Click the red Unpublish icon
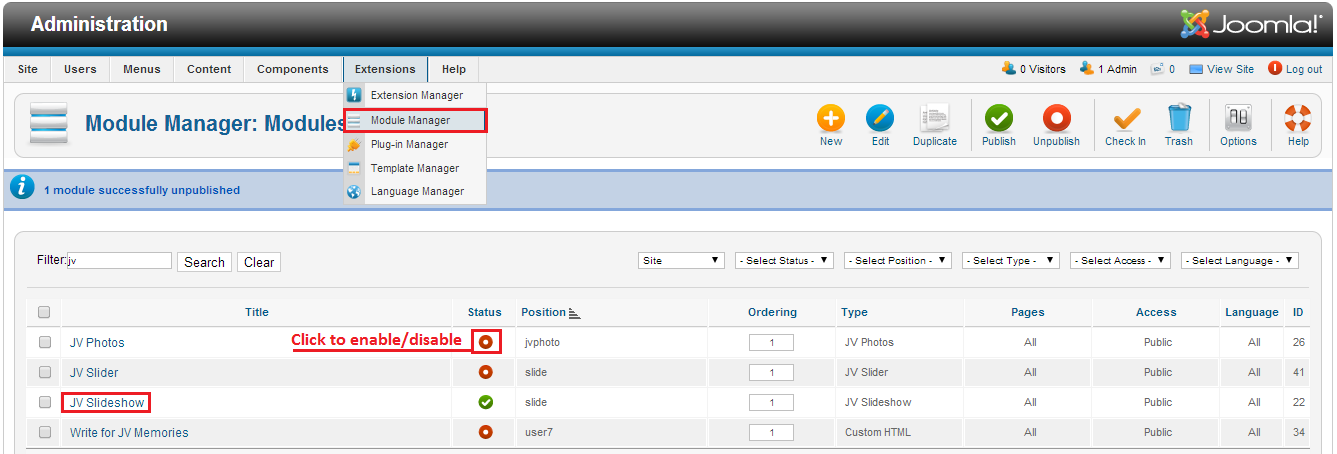The height and width of the screenshot is (454, 1337). click(1056, 119)
